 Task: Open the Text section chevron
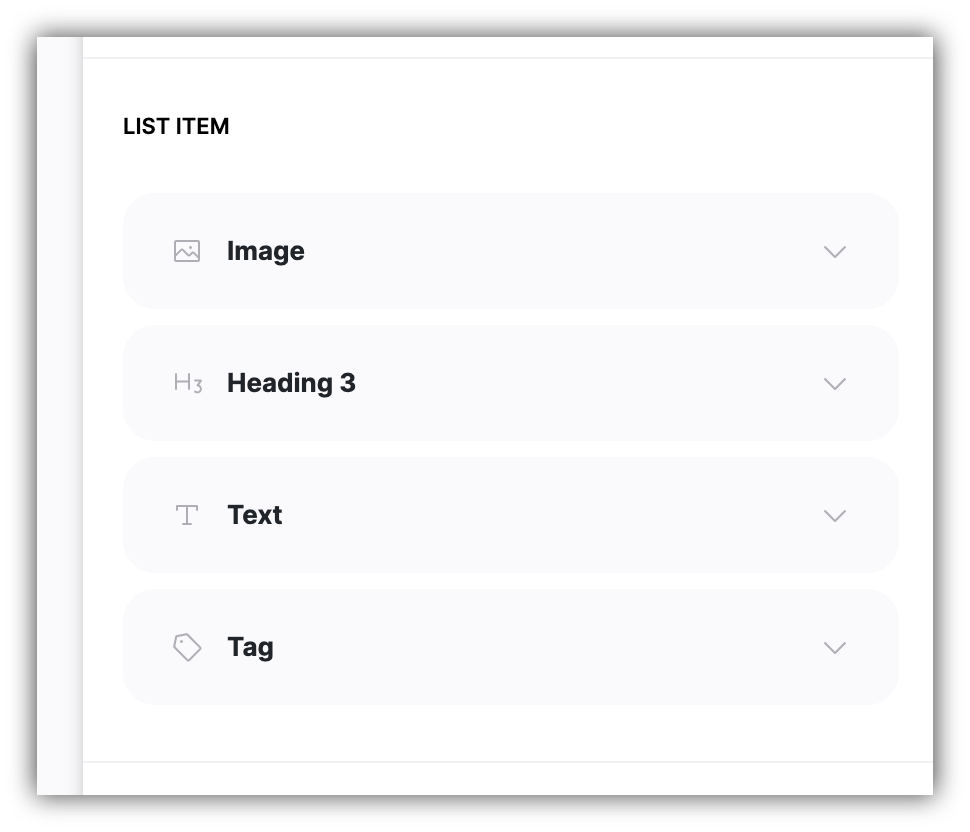tap(835, 515)
